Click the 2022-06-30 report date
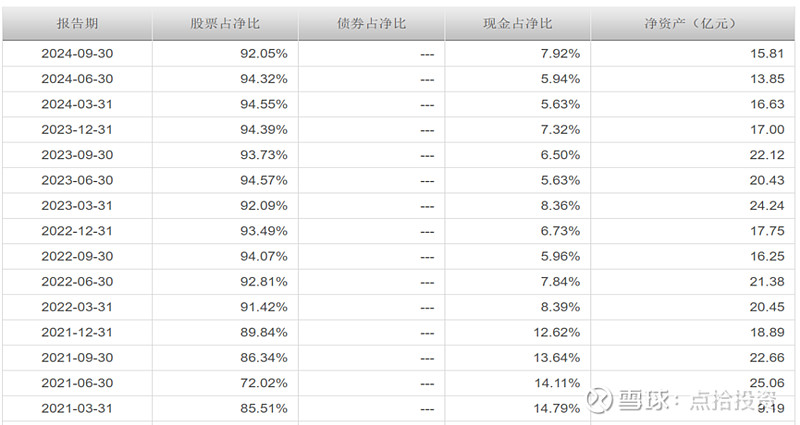This screenshot has height=425, width=800. [x=77, y=281]
